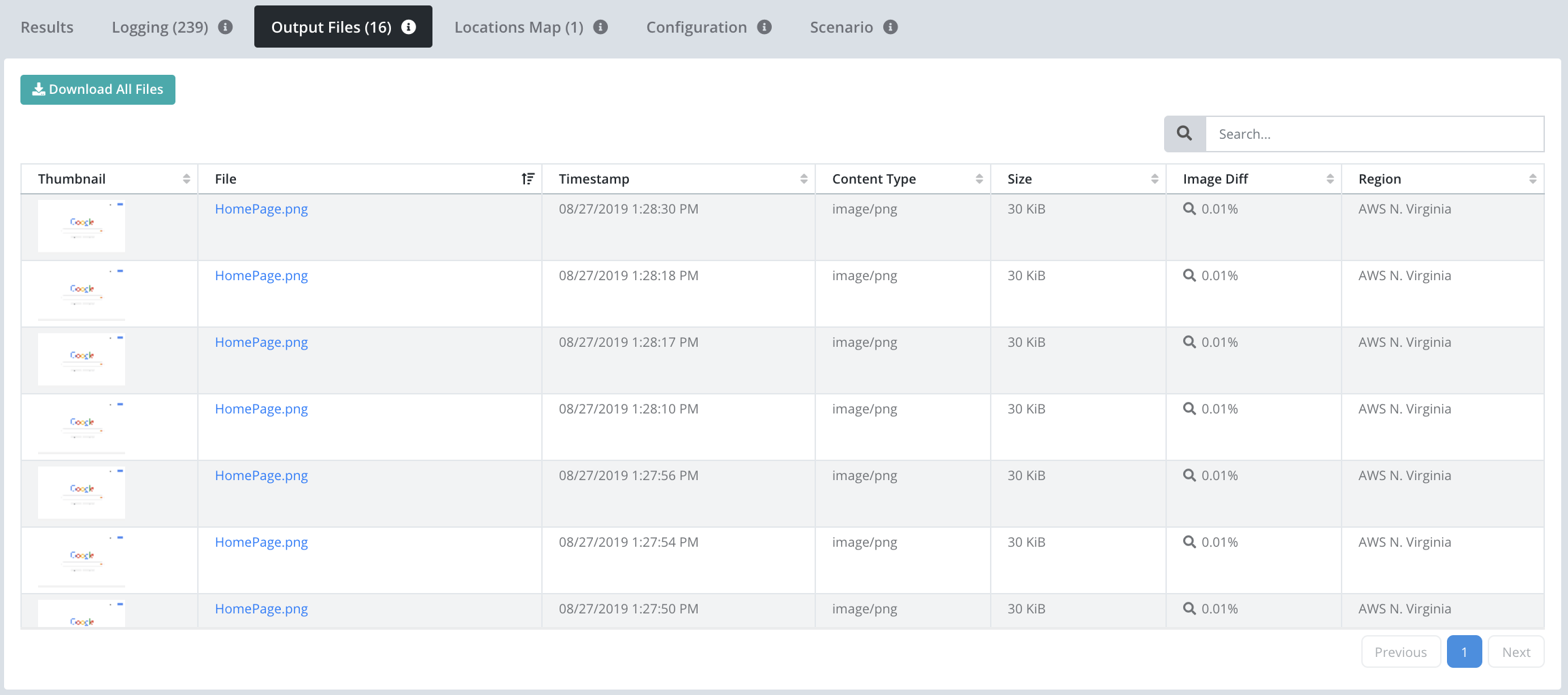Click the info icon on Output Files tab
Viewport: 1568px width, 695px height.
point(409,27)
